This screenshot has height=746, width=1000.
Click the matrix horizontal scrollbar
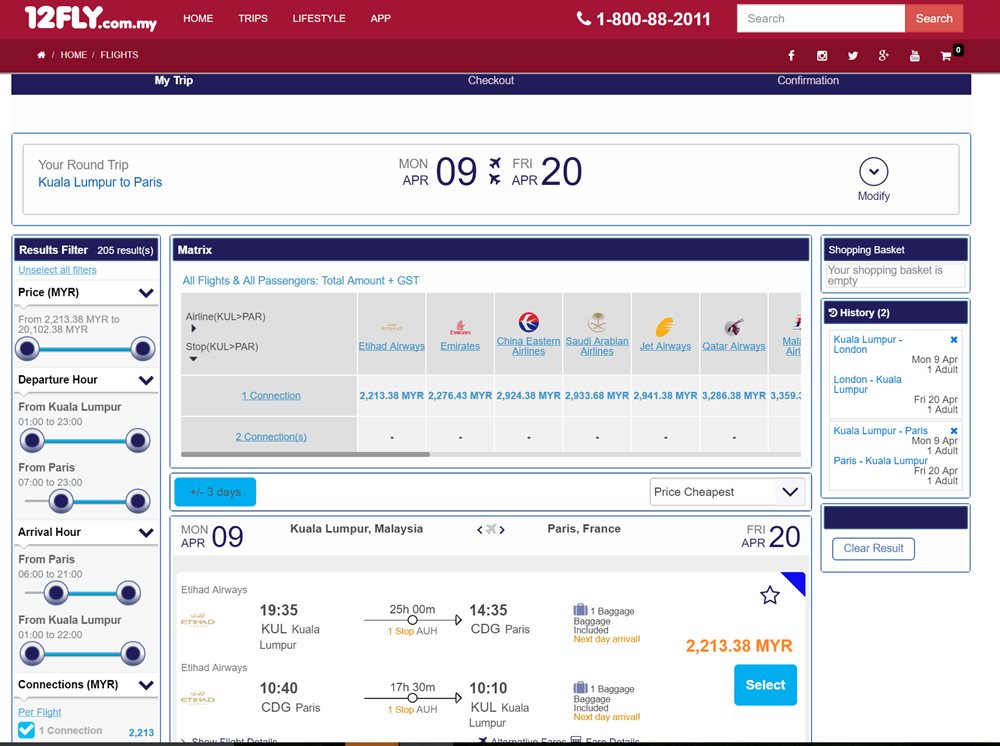(x=305, y=455)
